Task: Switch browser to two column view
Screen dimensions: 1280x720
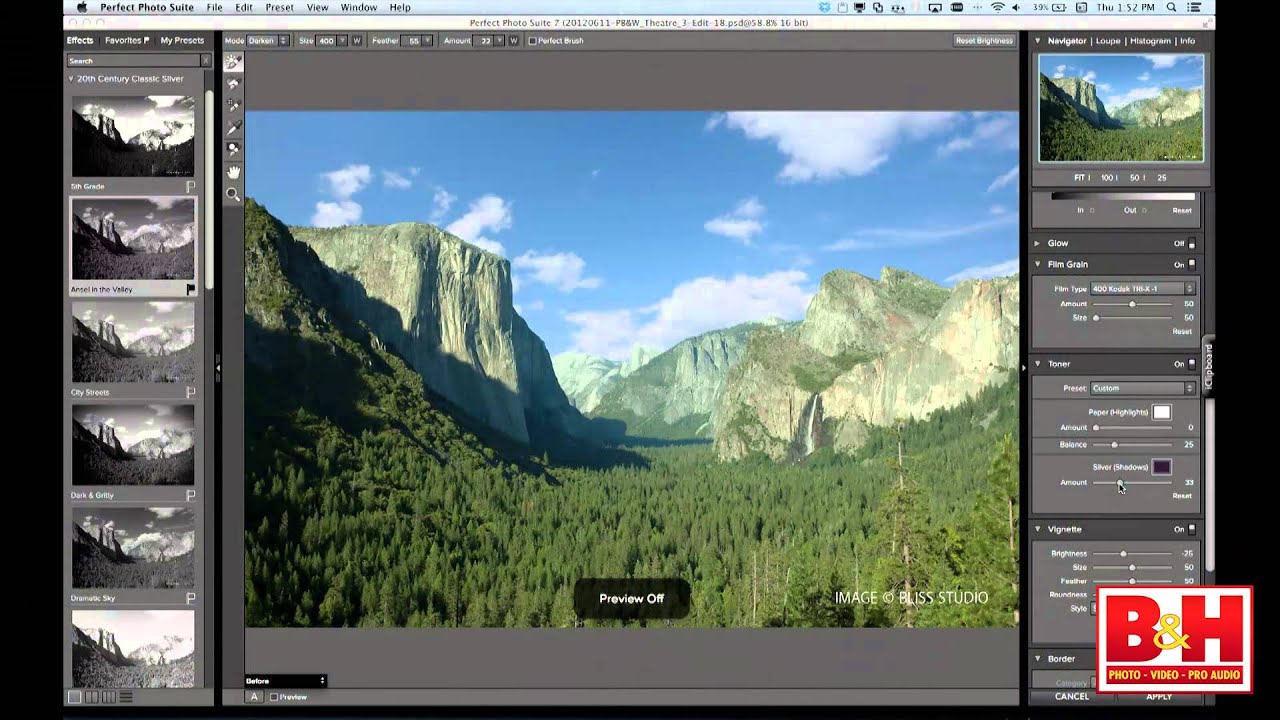Action: click(x=91, y=697)
